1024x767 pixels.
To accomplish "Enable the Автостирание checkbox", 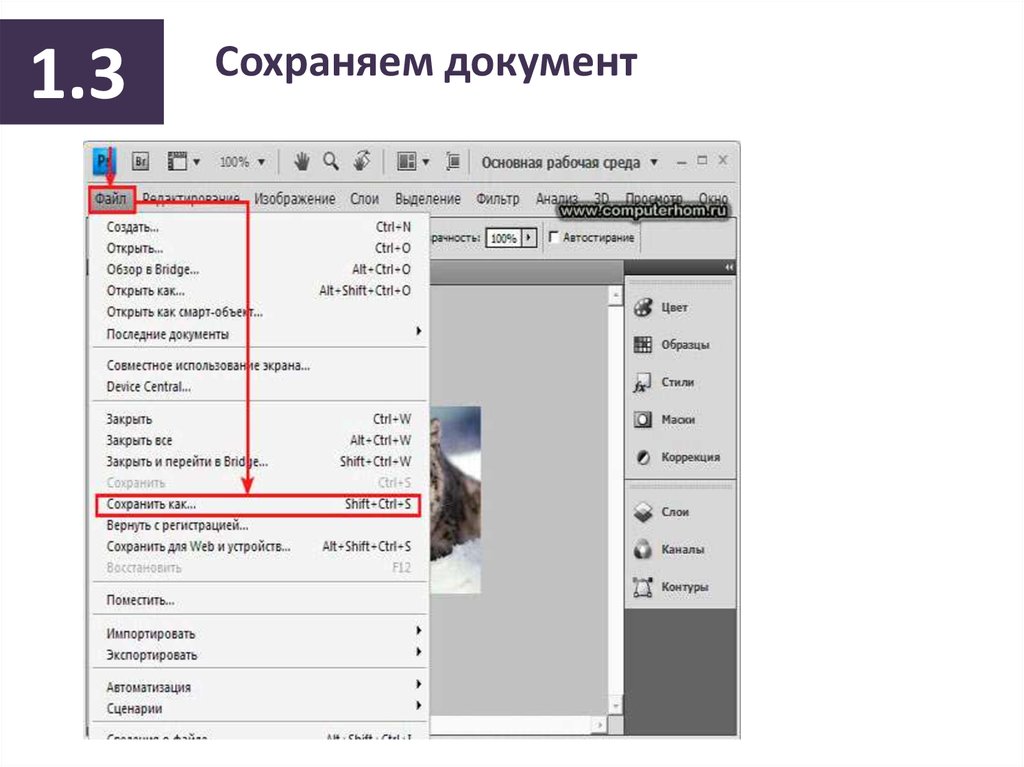I will [x=554, y=238].
